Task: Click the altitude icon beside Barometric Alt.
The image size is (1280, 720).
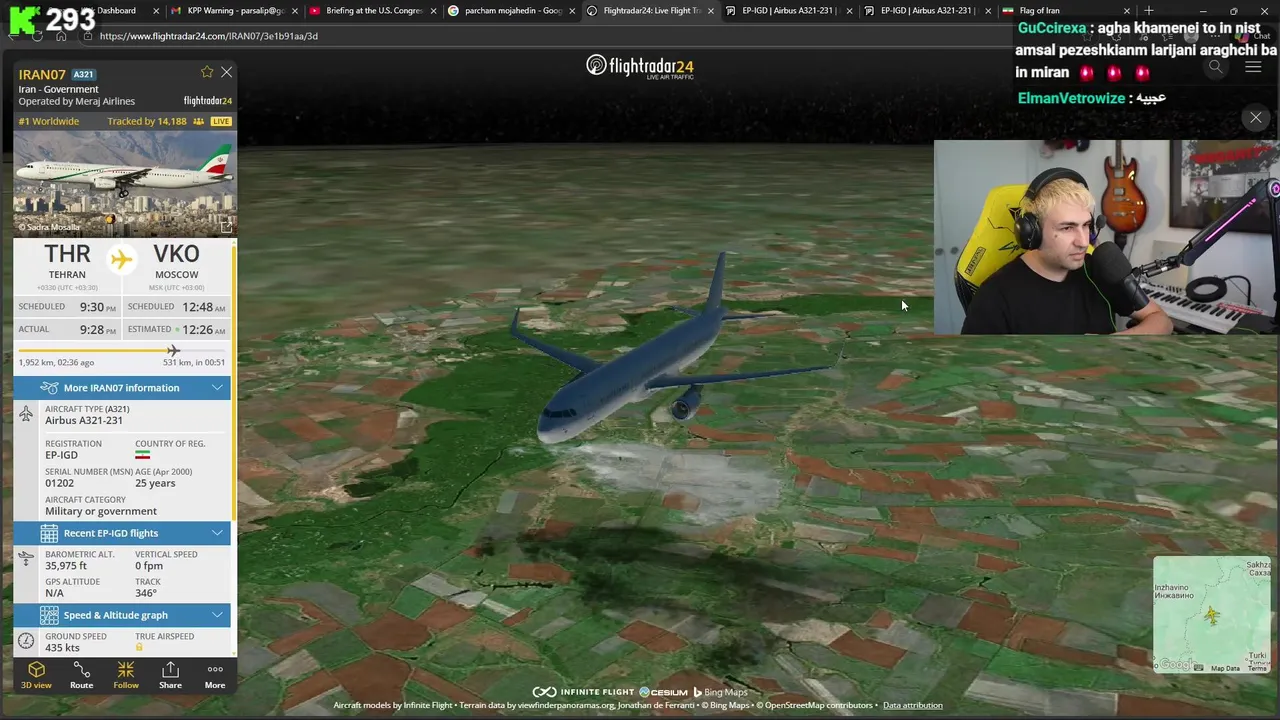Action: click(26, 559)
